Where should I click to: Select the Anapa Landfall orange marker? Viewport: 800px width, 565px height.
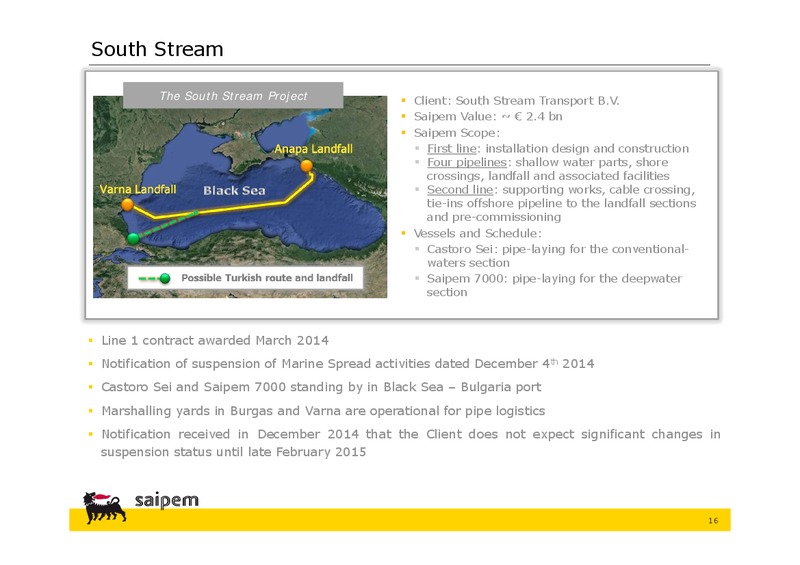[x=307, y=166]
